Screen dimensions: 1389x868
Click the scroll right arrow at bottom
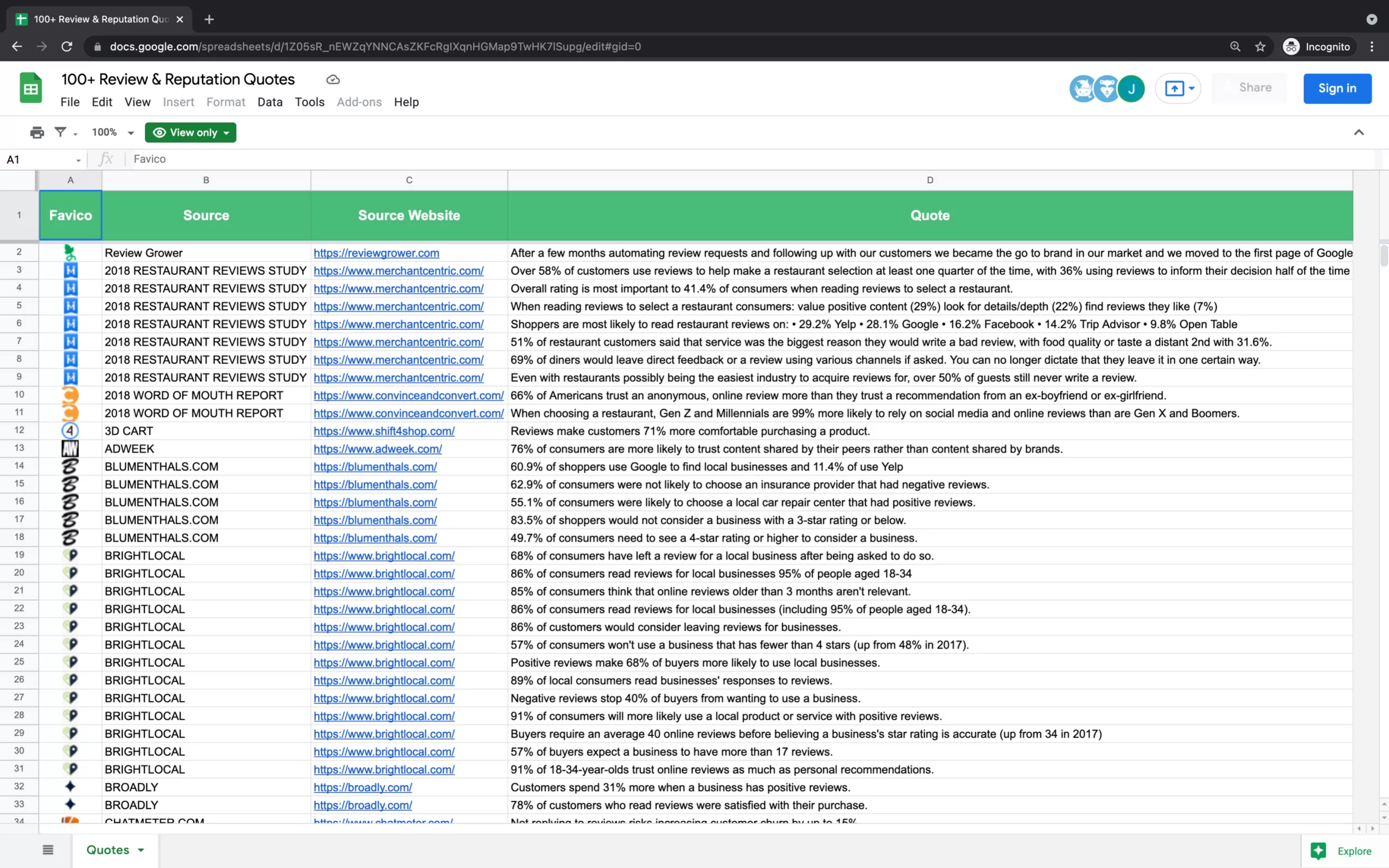[1373, 828]
